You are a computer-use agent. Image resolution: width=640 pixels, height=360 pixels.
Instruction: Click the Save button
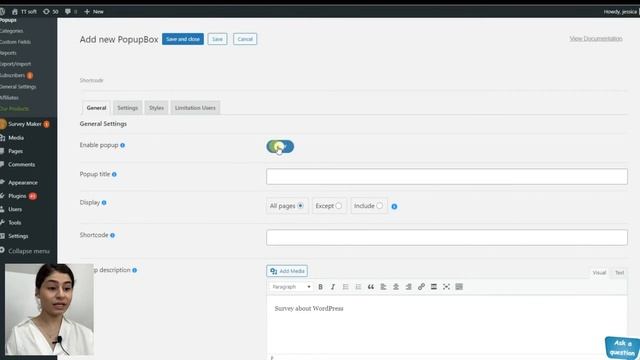click(x=218, y=39)
